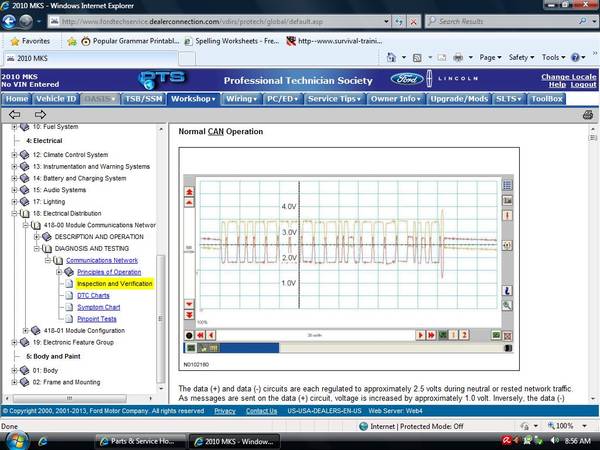The image size is (600, 450).
Task: Open the Home tab
Action: point(16,99)
